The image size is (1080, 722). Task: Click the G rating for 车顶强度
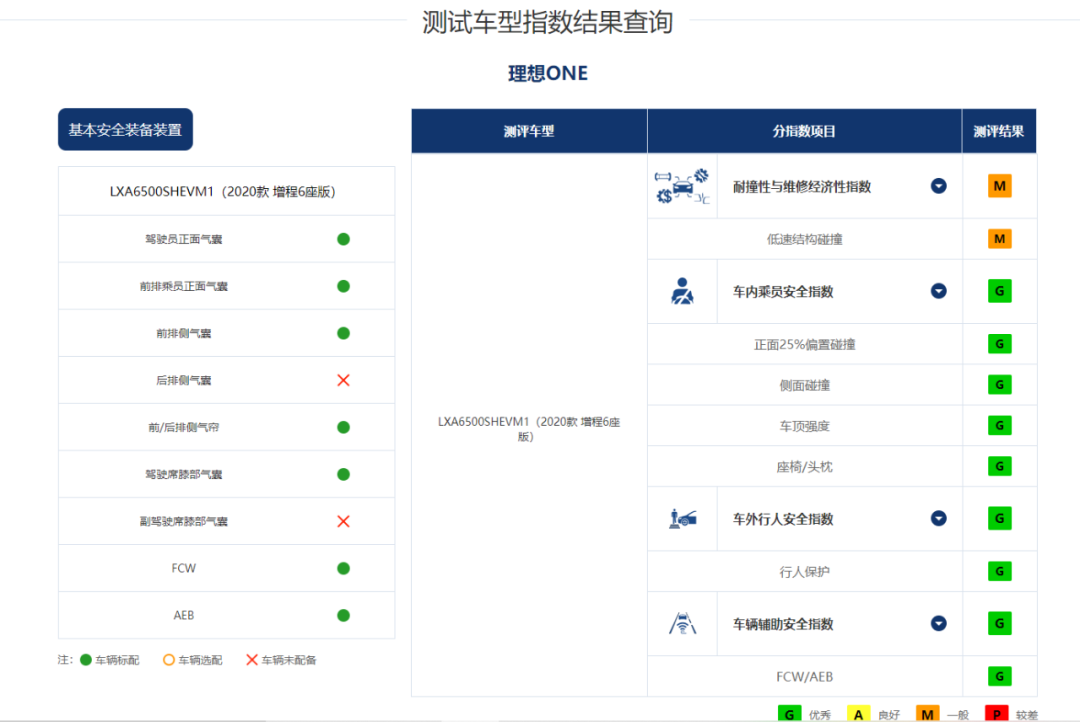[x=999, y=426]
